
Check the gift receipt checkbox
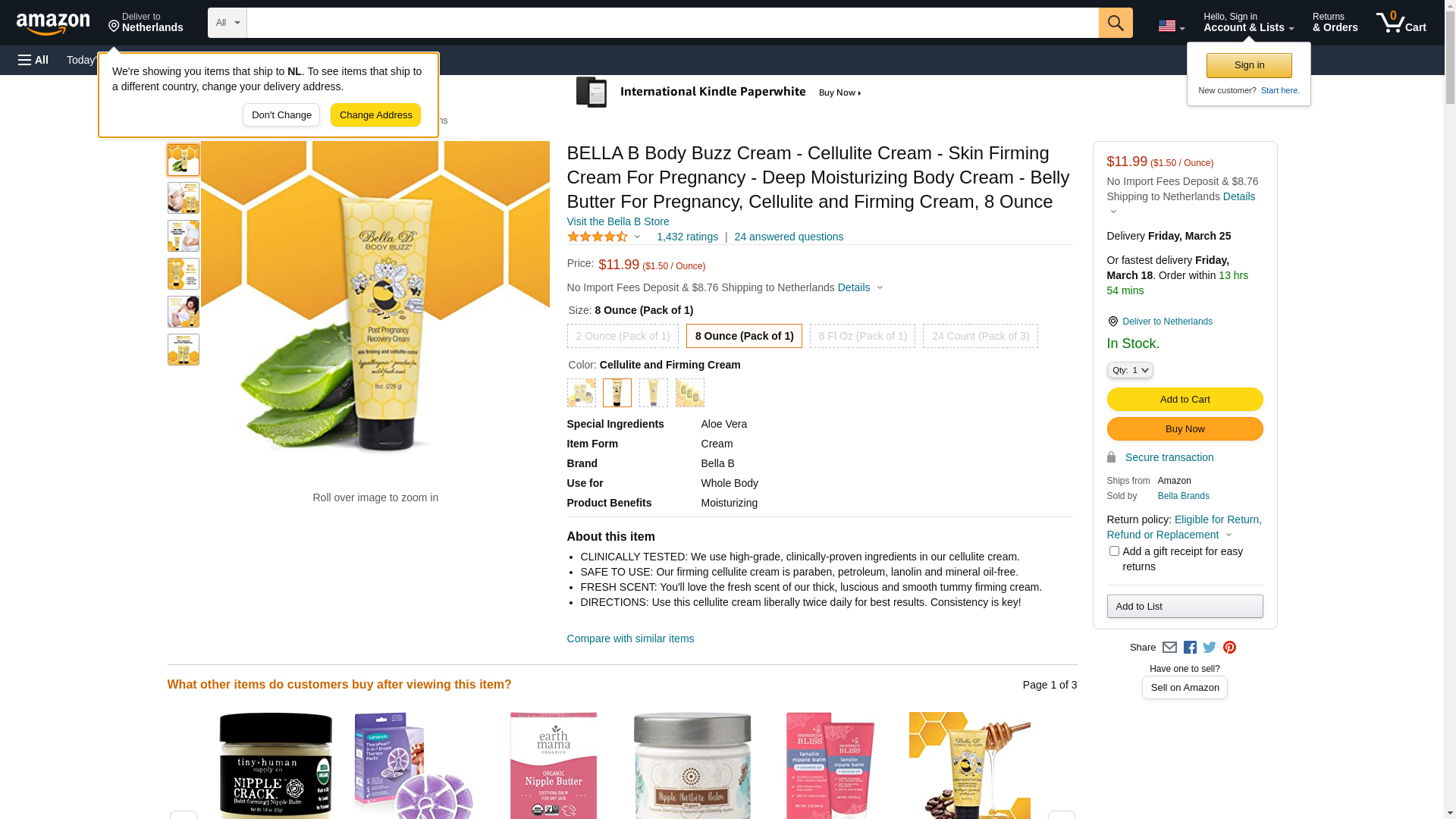(x=1114, y=551)
